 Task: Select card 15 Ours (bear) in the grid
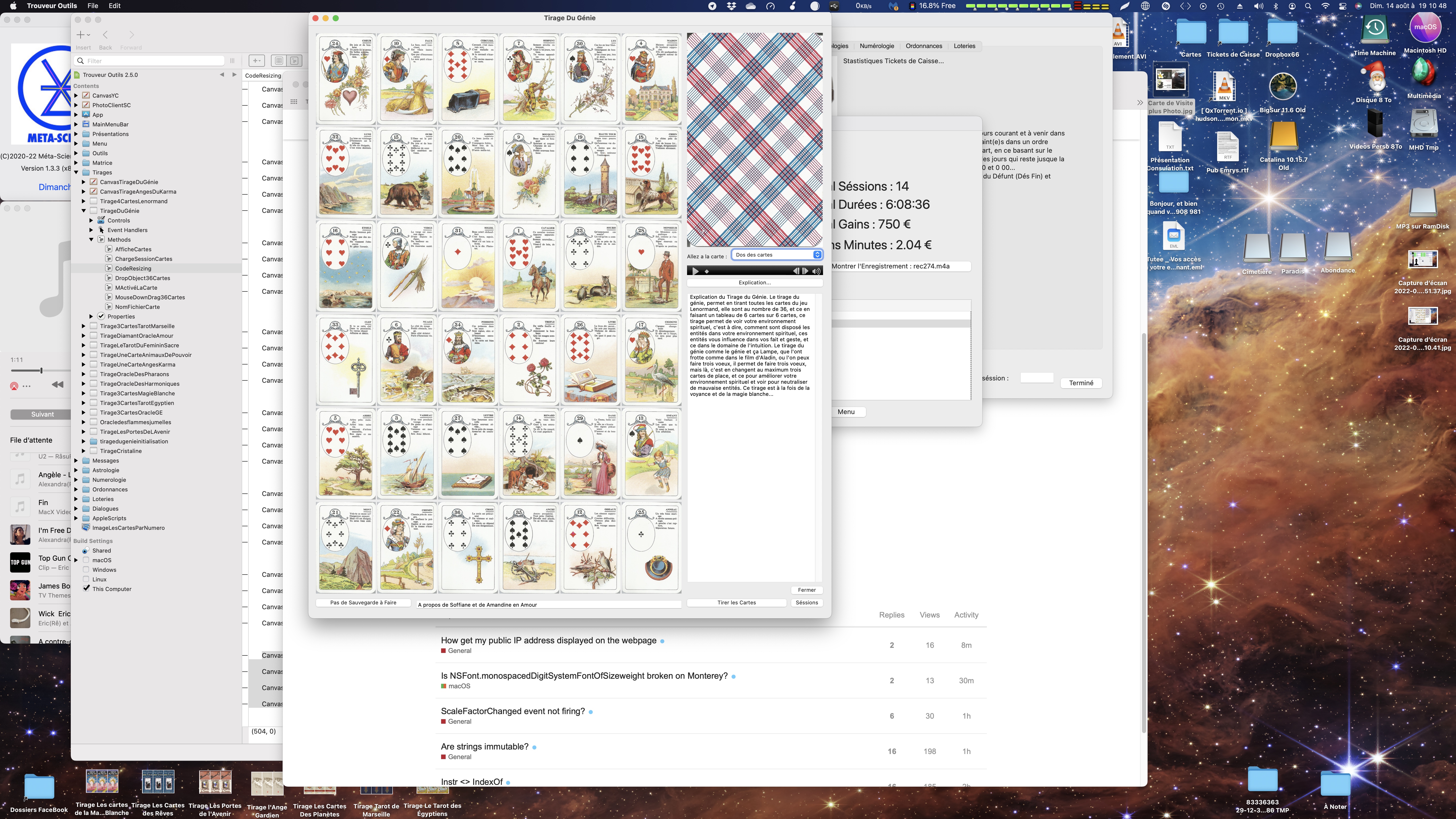coord(407,172)
